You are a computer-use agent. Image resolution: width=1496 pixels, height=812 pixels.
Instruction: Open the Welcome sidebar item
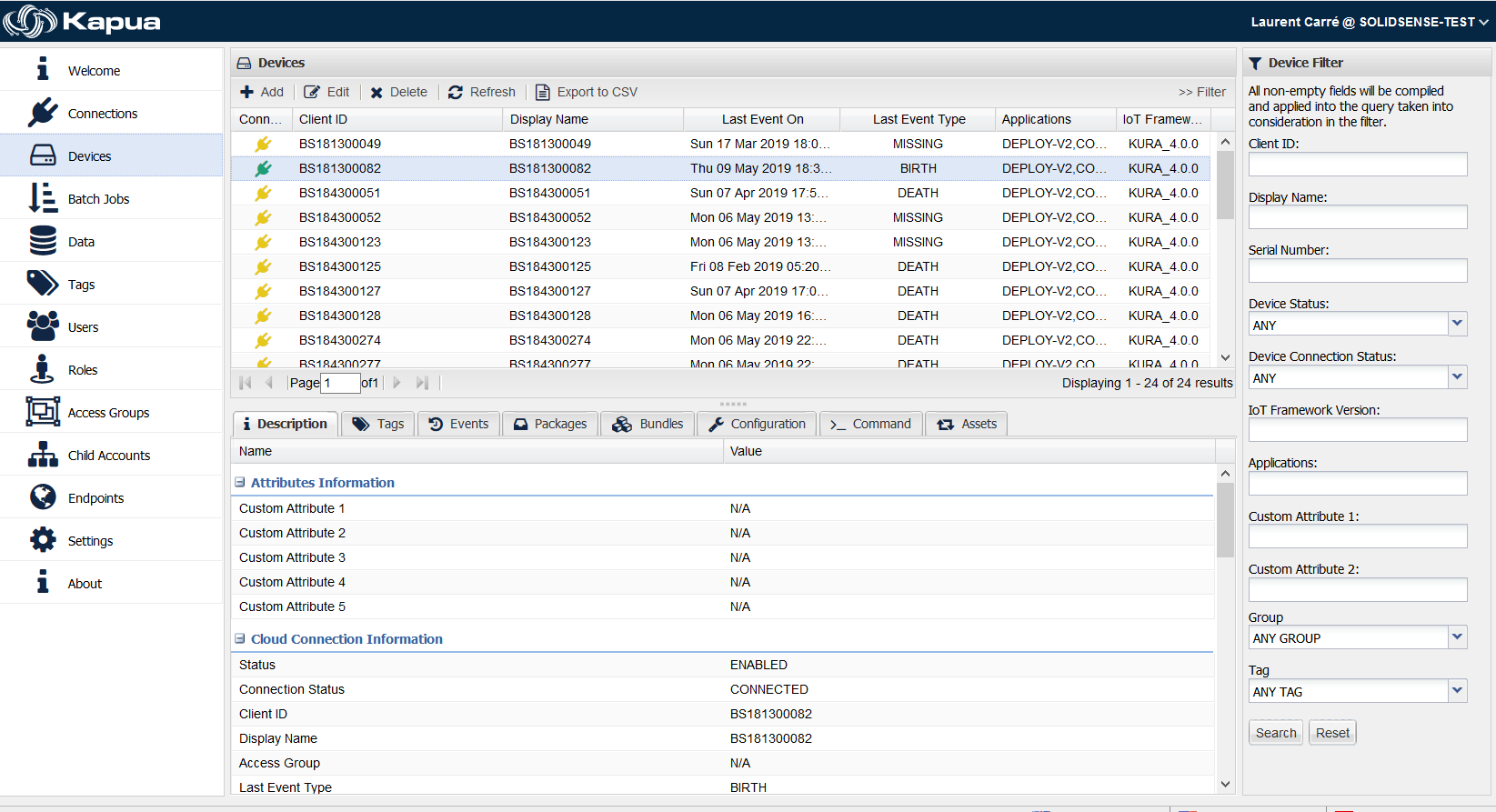coord(112,70)
